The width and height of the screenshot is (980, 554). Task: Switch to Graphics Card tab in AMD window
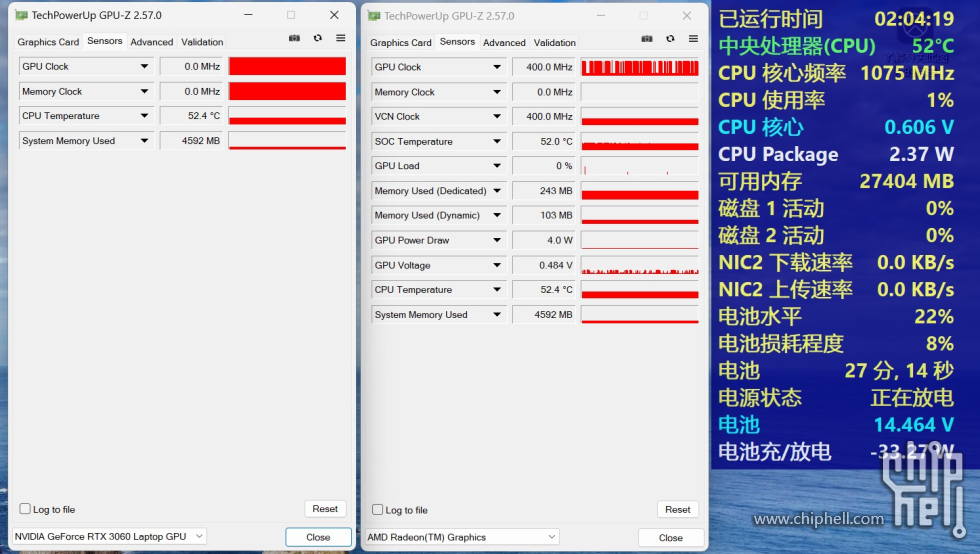pyautogui.click(x=401, y=43)
